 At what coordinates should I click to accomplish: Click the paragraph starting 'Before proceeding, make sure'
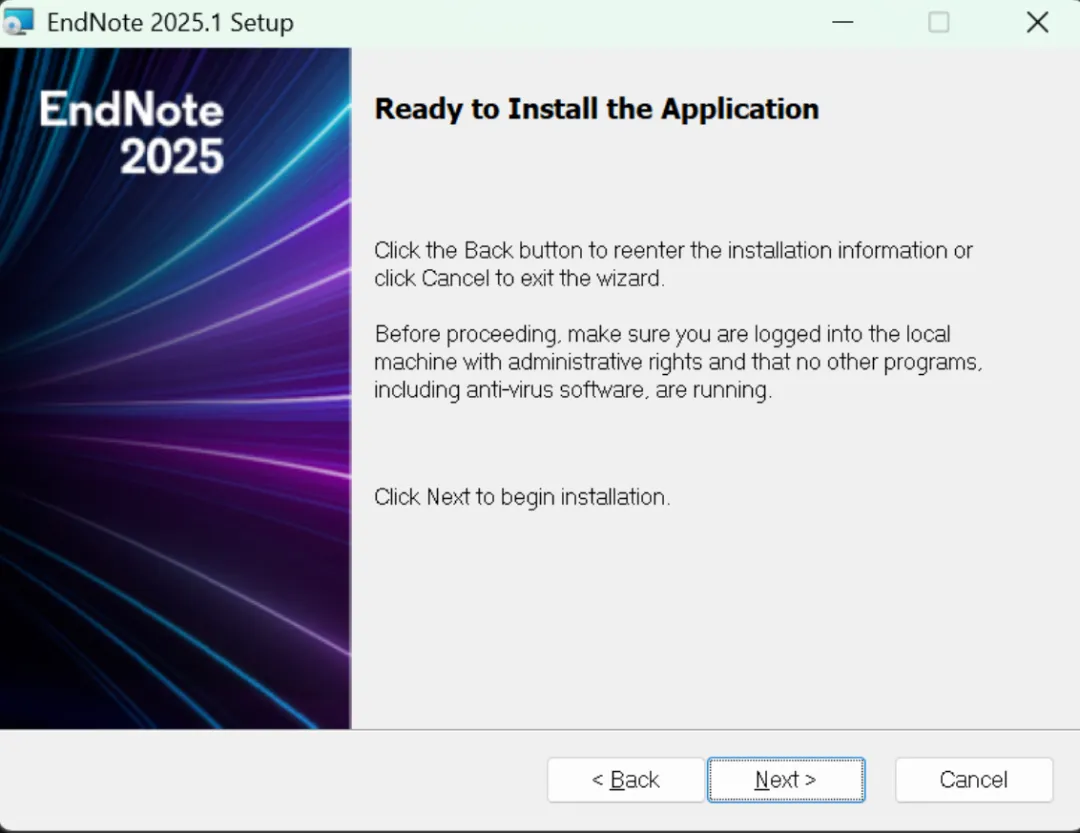click(678, 362)
